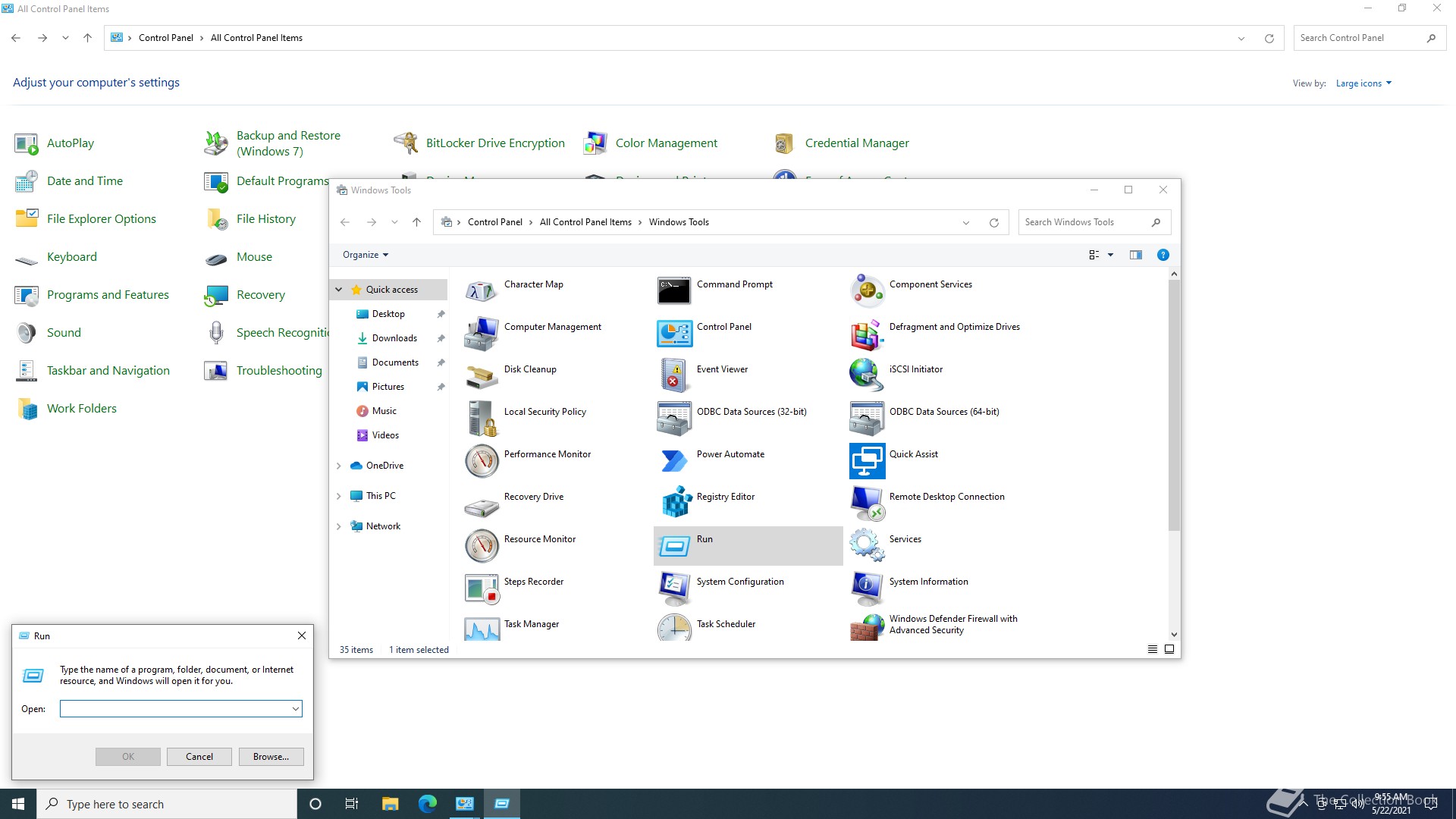Close the Run dialog
The image size is (1456, 819).
(x=302, y=635)
